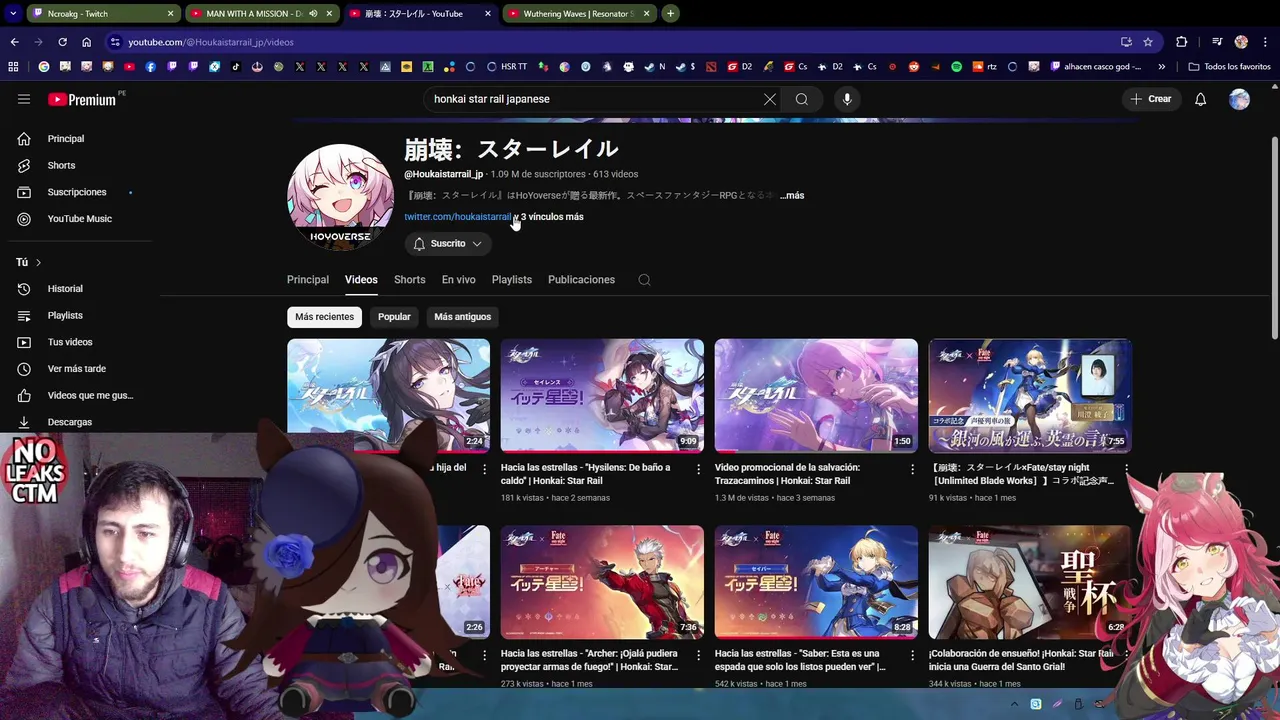Open YouTube Music in sidebar
1280x720 pixels.
80,219
